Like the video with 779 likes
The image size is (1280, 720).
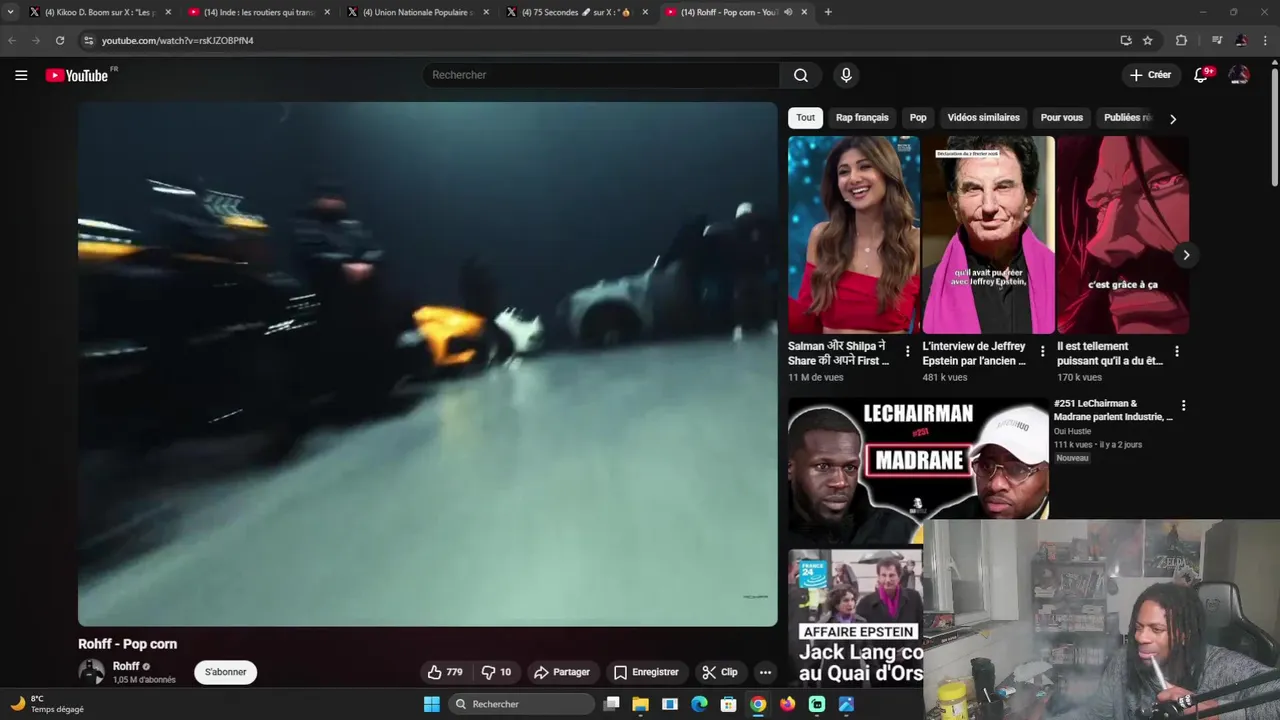pyautogui.click(x=444, y=672)
